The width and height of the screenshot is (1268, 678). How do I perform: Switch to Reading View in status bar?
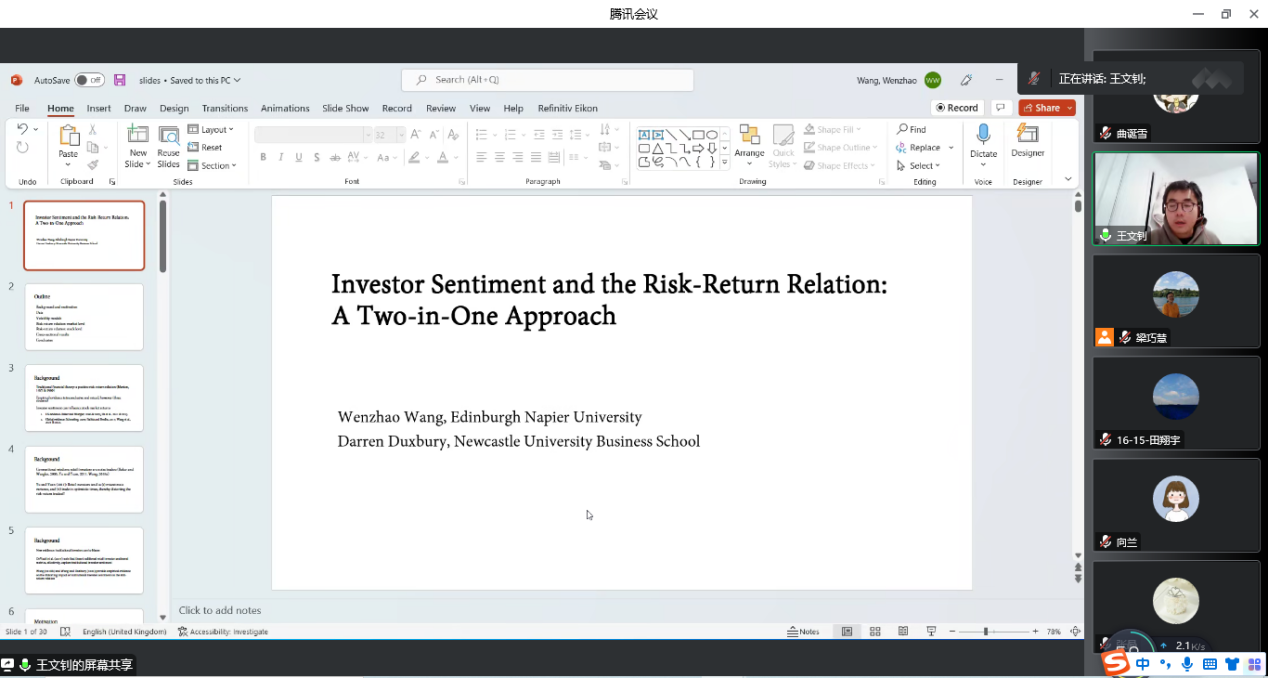coord(903,632)
